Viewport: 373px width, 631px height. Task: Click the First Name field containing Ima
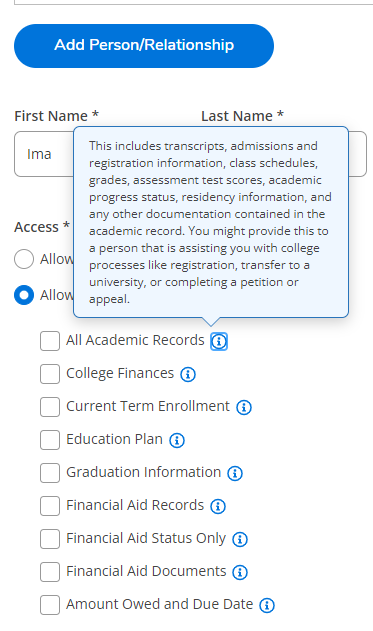44,154
